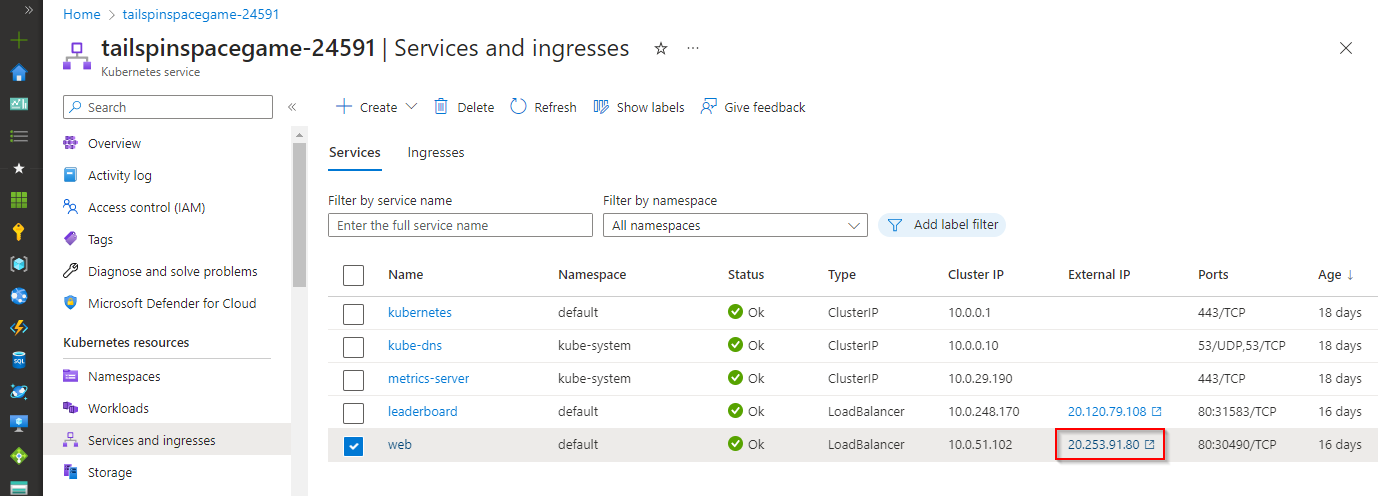The width and height of the screenshot is (1378, 496).
Task: Expand the Filter by namespace dropdown
Action: tap(735, 226)
